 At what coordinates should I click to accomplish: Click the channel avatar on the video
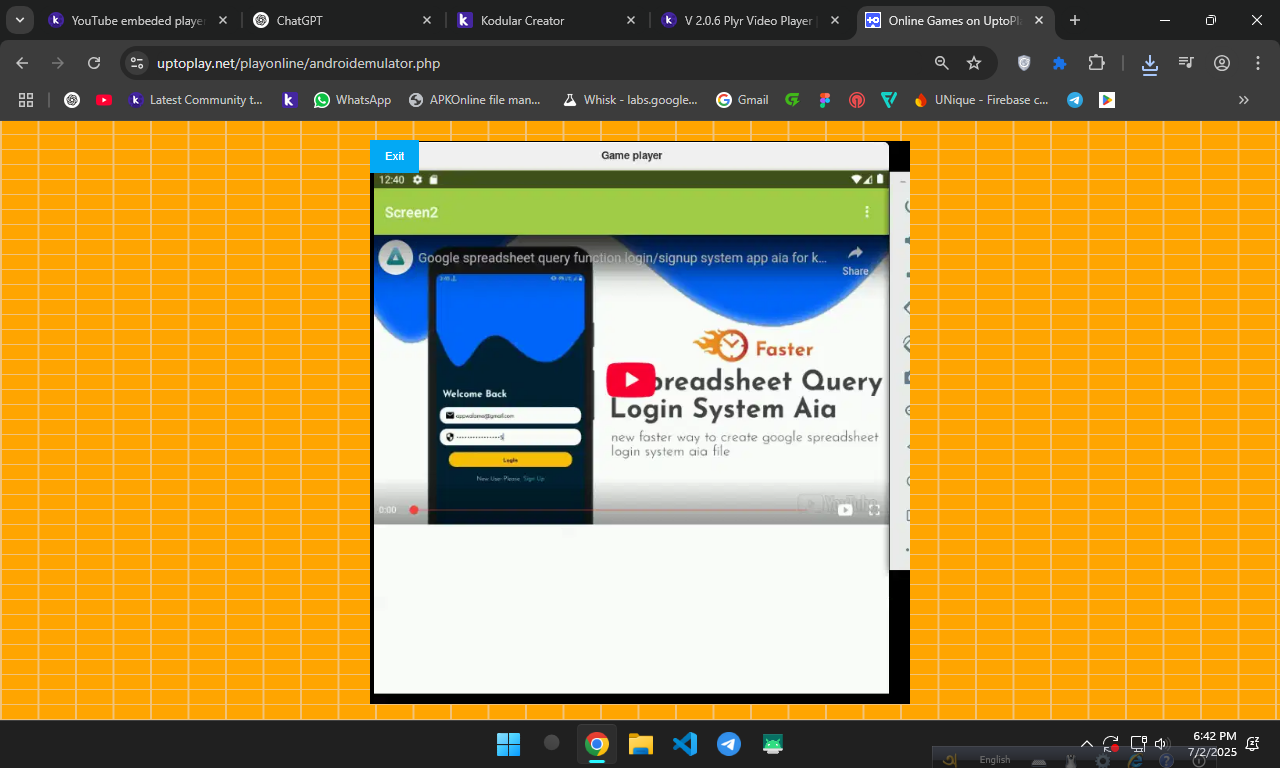pos(396,257)
